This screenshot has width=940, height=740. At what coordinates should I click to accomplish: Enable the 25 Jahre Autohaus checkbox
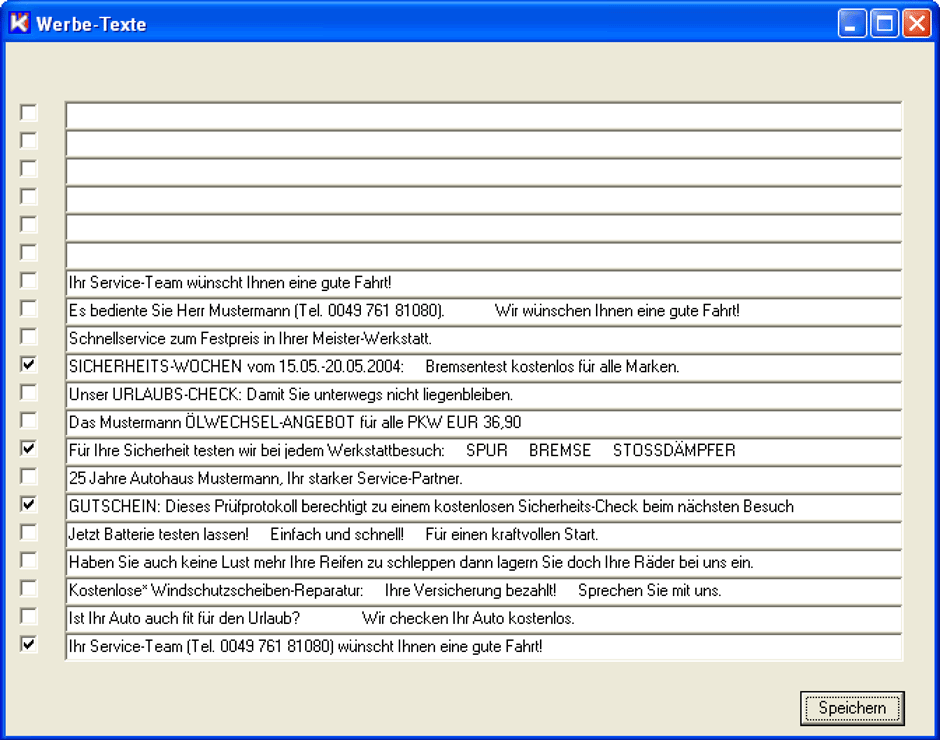[x=29, y=477]
